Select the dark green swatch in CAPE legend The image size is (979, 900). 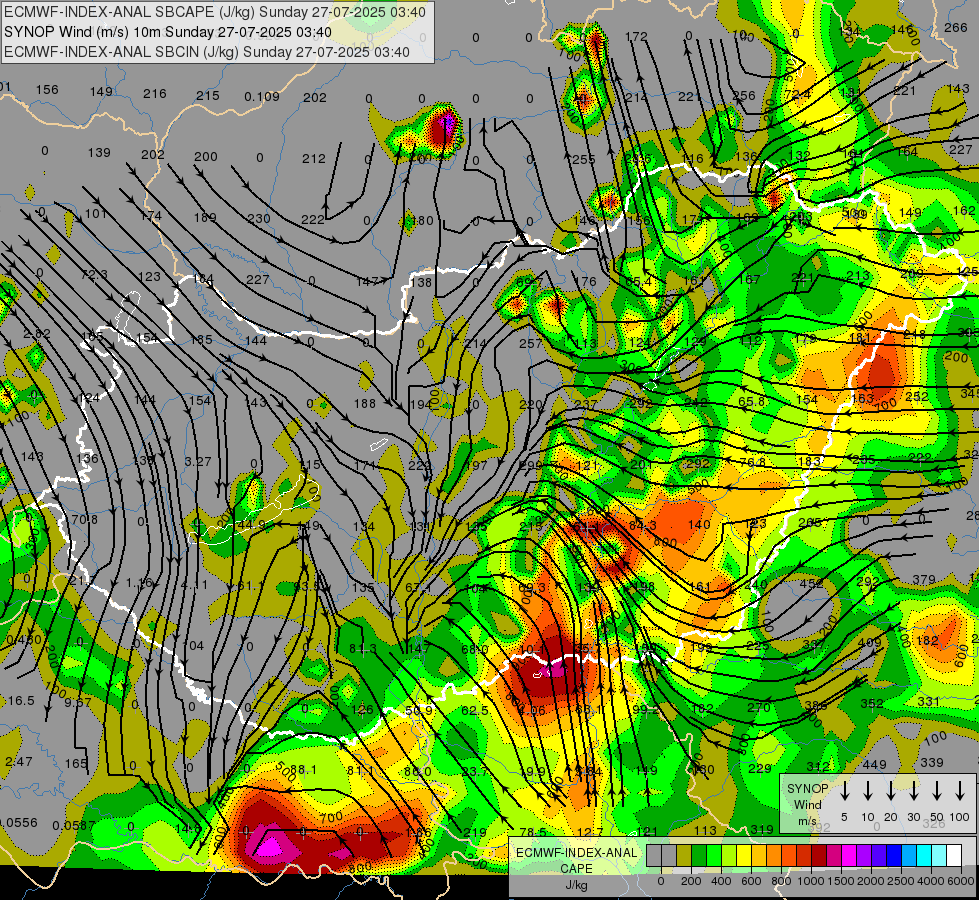699,856
